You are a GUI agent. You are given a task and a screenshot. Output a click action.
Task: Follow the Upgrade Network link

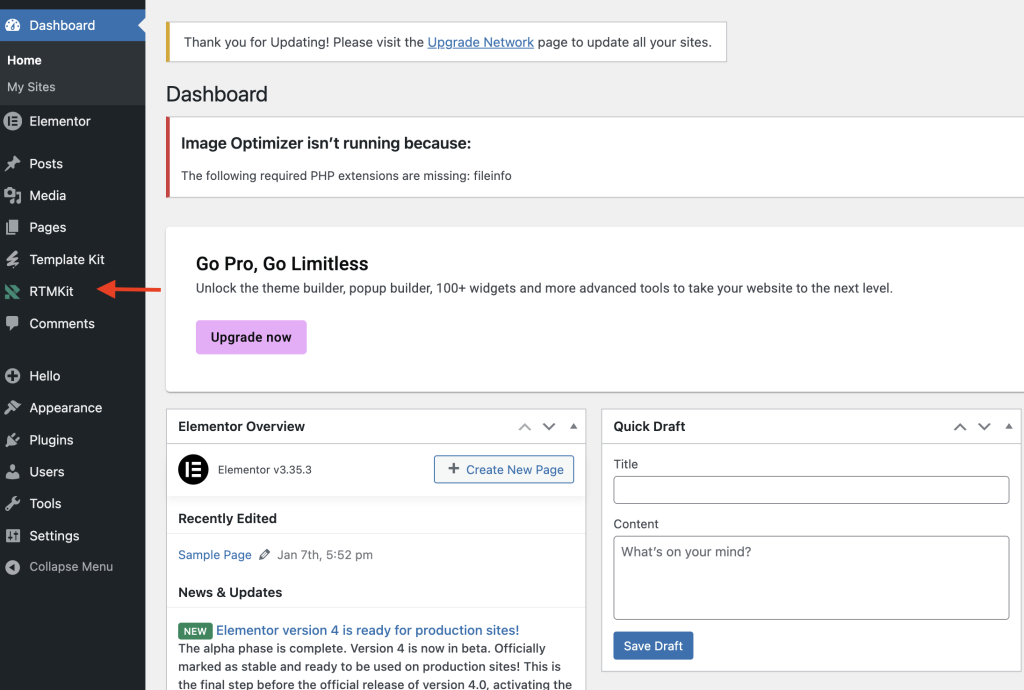480,43
